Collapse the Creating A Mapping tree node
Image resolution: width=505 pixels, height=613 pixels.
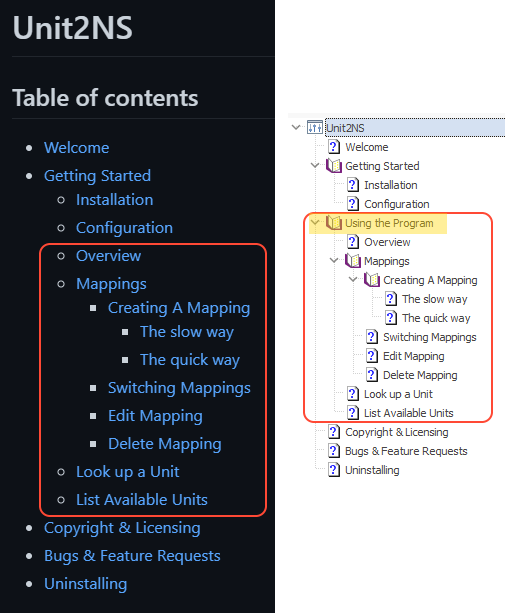click(x=353, y=280)
